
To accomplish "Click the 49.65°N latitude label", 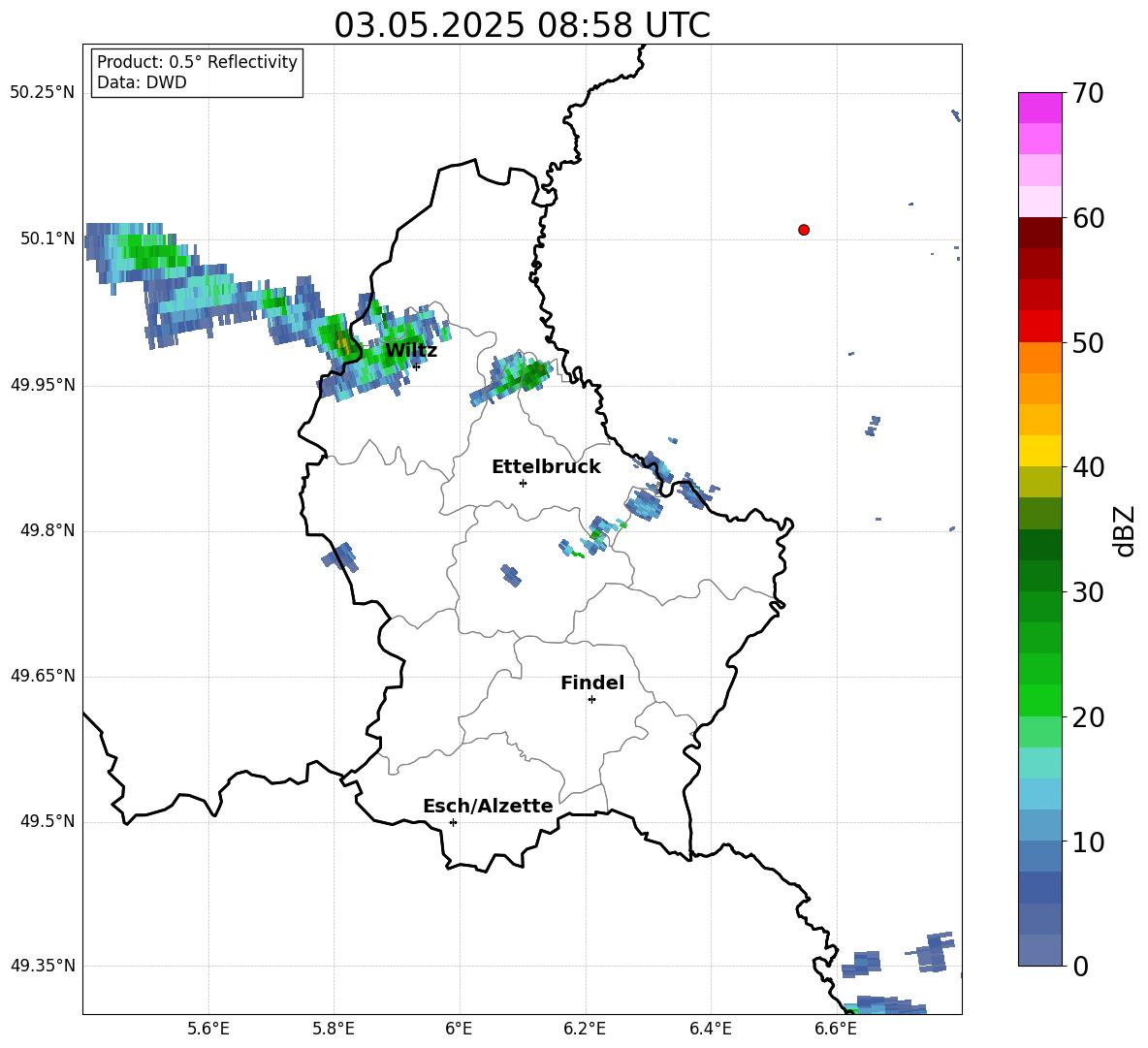I will (x=43, y=676).
